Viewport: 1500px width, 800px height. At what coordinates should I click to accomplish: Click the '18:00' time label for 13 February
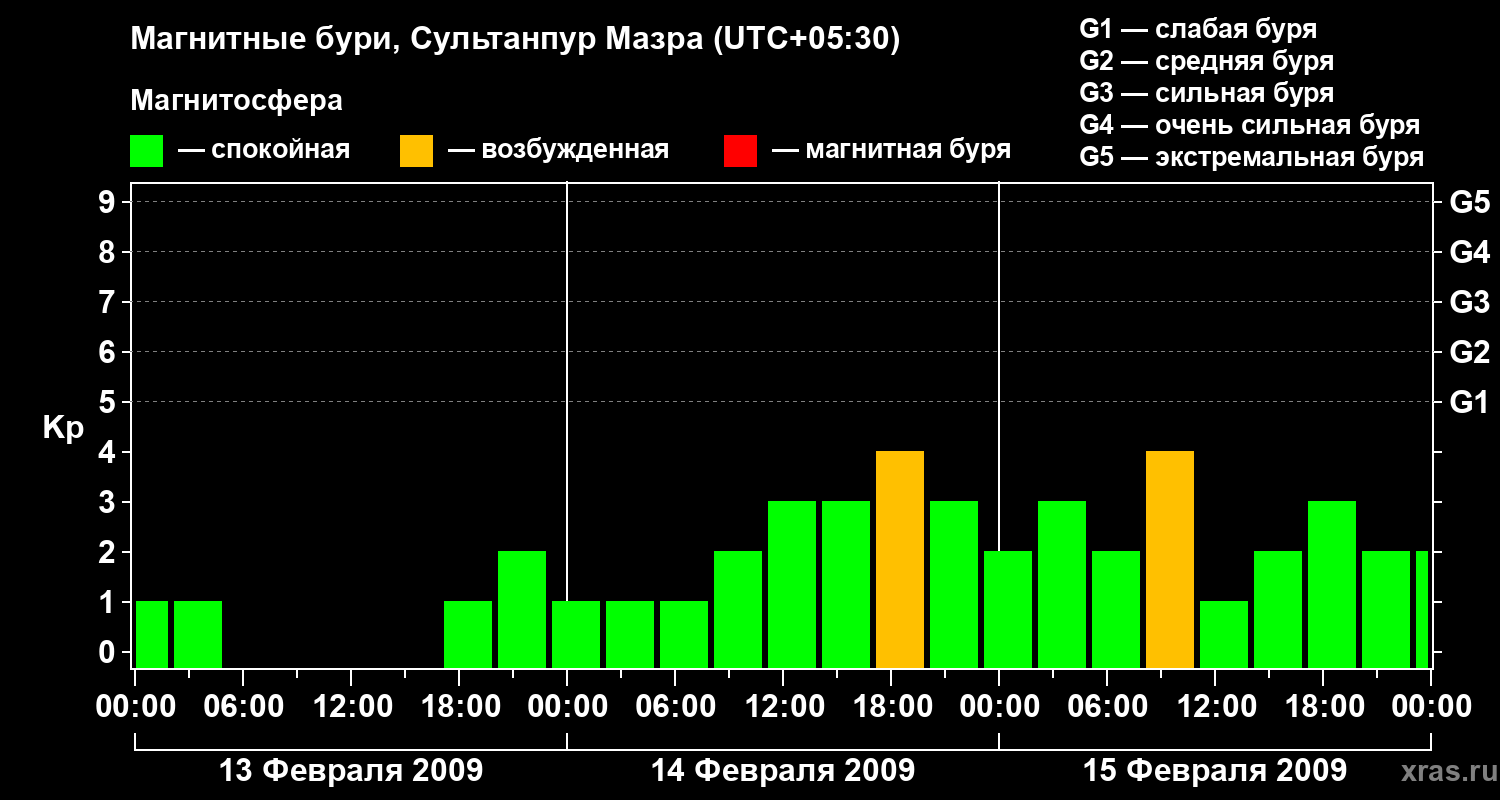pos(459,707)
